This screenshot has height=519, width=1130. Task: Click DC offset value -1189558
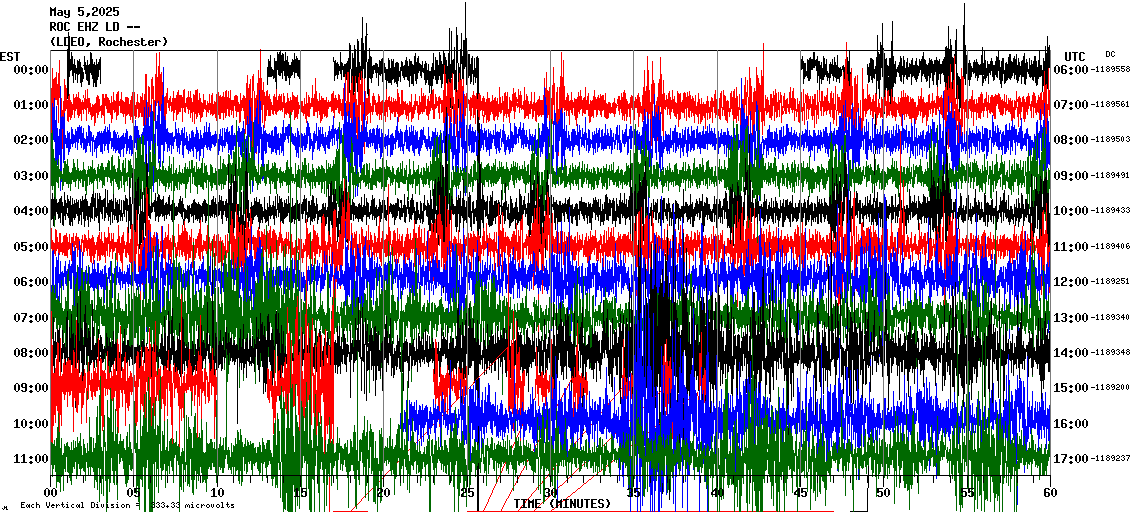(1110, 70)
